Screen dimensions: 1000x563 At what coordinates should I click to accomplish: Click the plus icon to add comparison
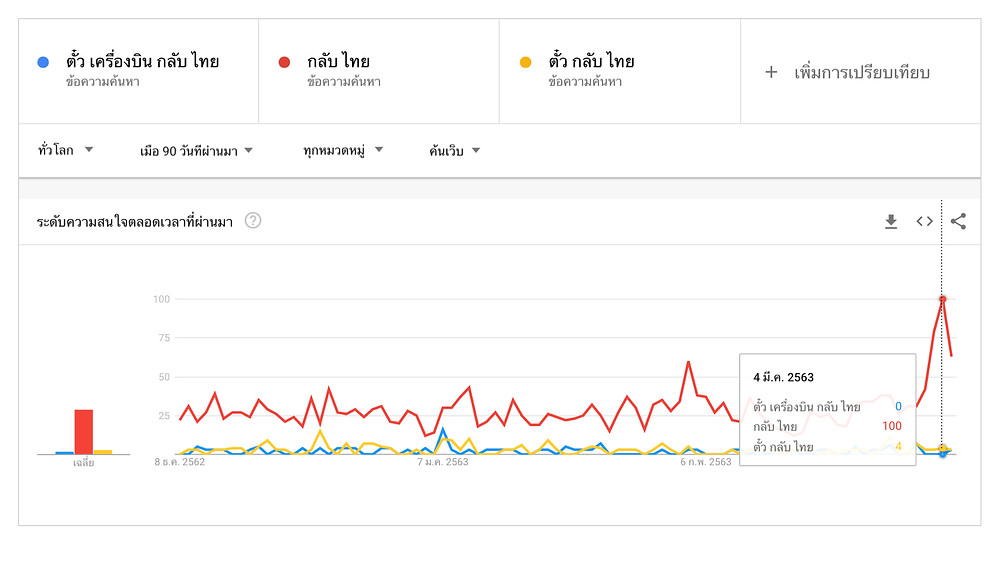pos(771,72)
